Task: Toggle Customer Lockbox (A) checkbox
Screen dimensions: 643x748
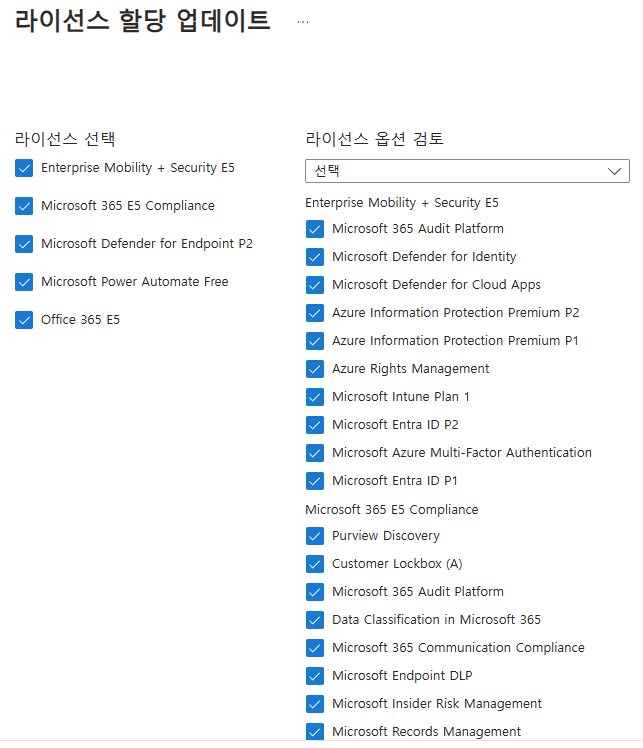Action: (315, 564)
